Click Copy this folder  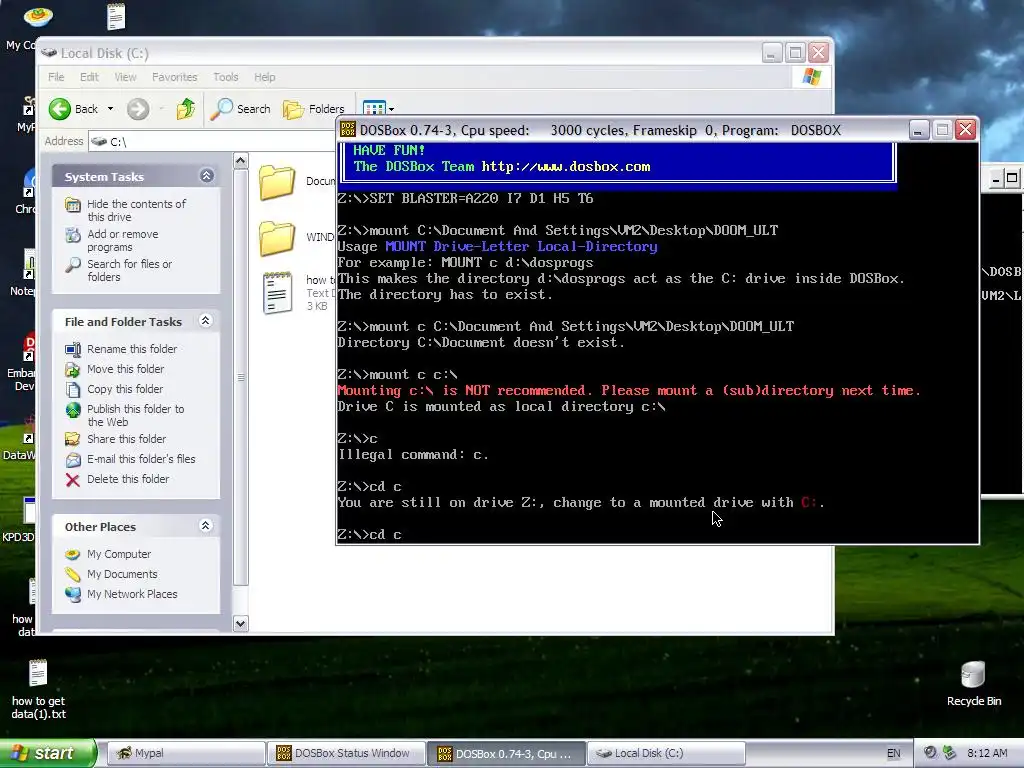(x=125, y=389)
